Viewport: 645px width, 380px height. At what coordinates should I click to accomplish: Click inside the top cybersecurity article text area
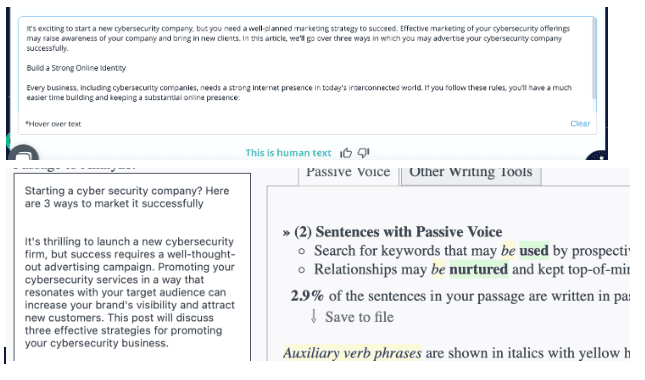(x=306, y=64)
